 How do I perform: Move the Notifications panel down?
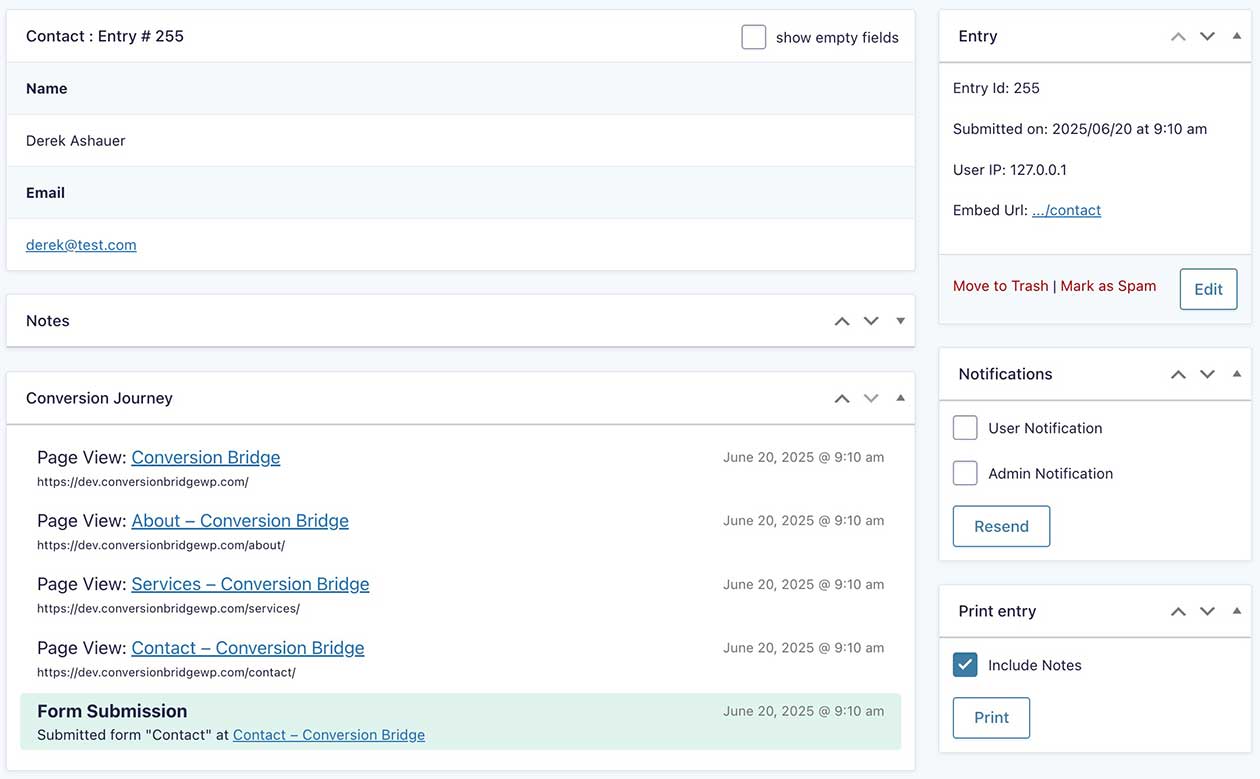(x=1207, y=374)
